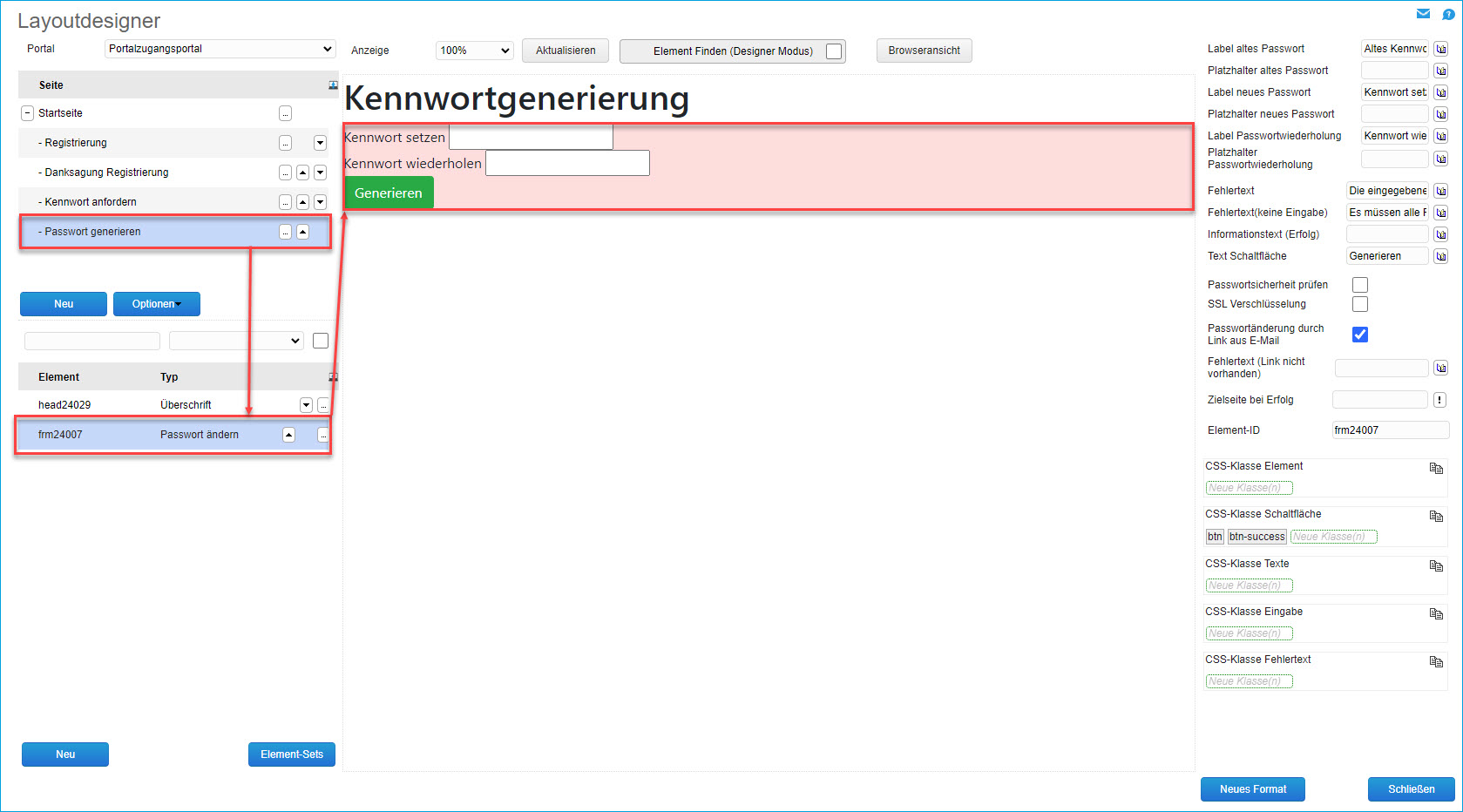The width and height of the screenshot is (1463, 812).
Task: Click the exclamation icon beside Zielseite bei Erfolg
Action: click(1439, 400)
